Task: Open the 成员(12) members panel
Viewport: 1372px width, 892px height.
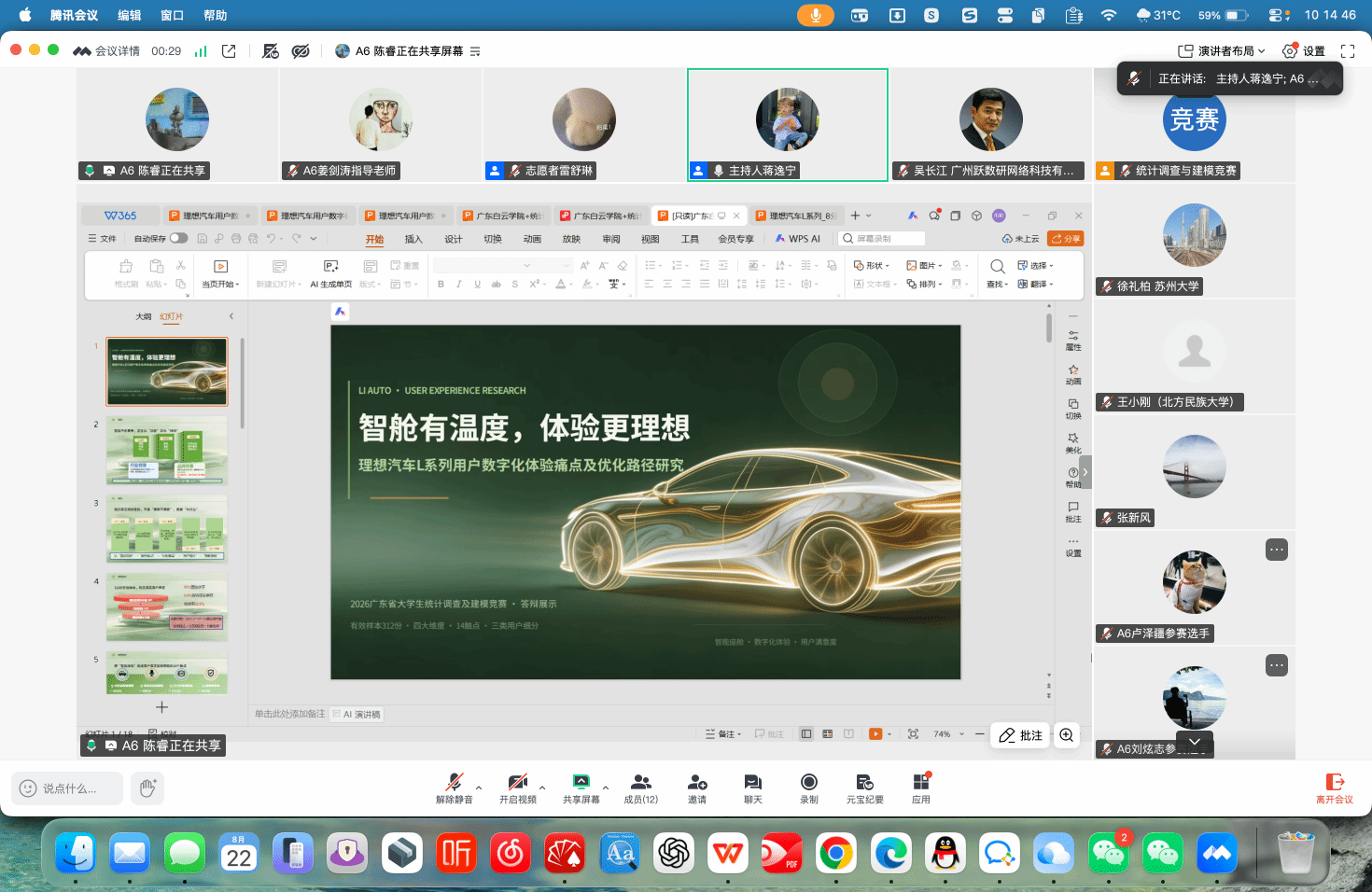Action: click(641, 787)
